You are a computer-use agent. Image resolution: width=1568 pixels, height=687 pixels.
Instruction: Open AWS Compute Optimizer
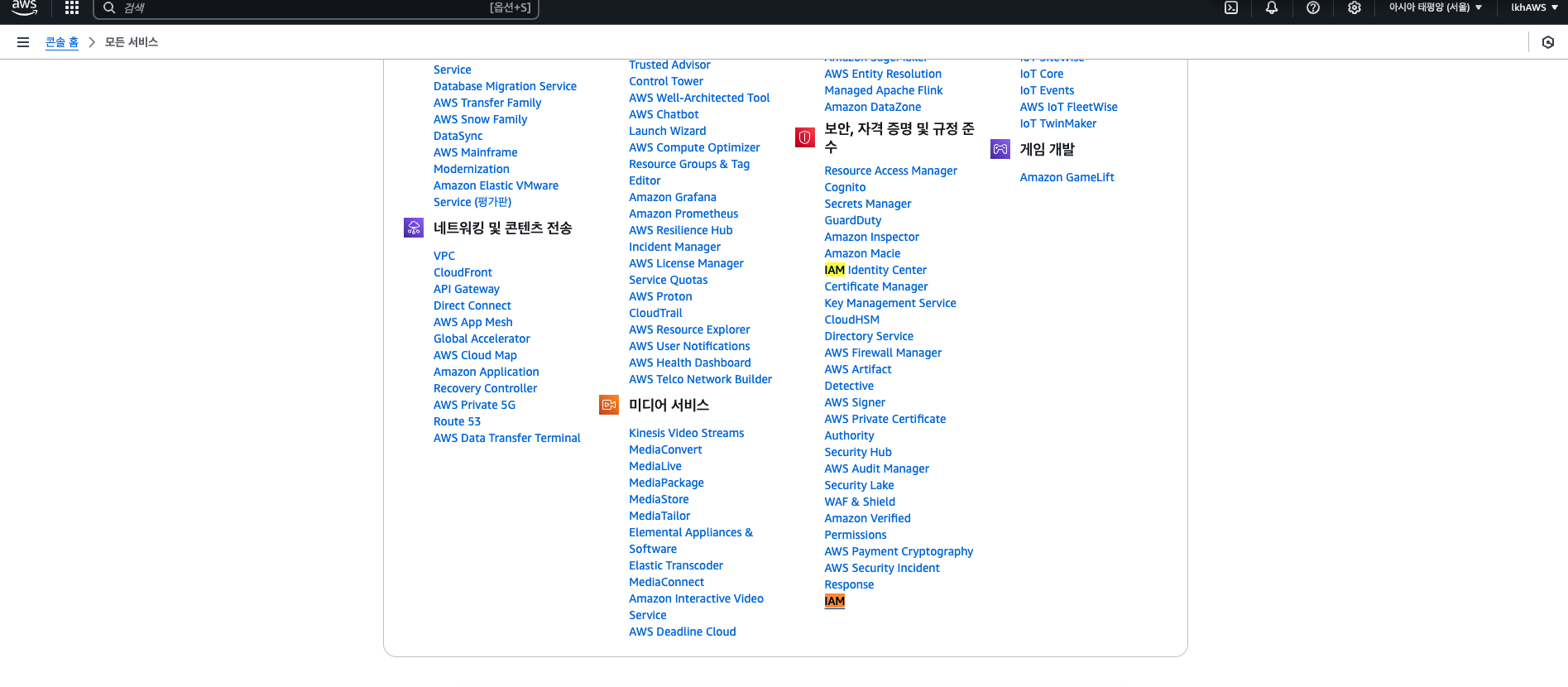tap(694, 147)
